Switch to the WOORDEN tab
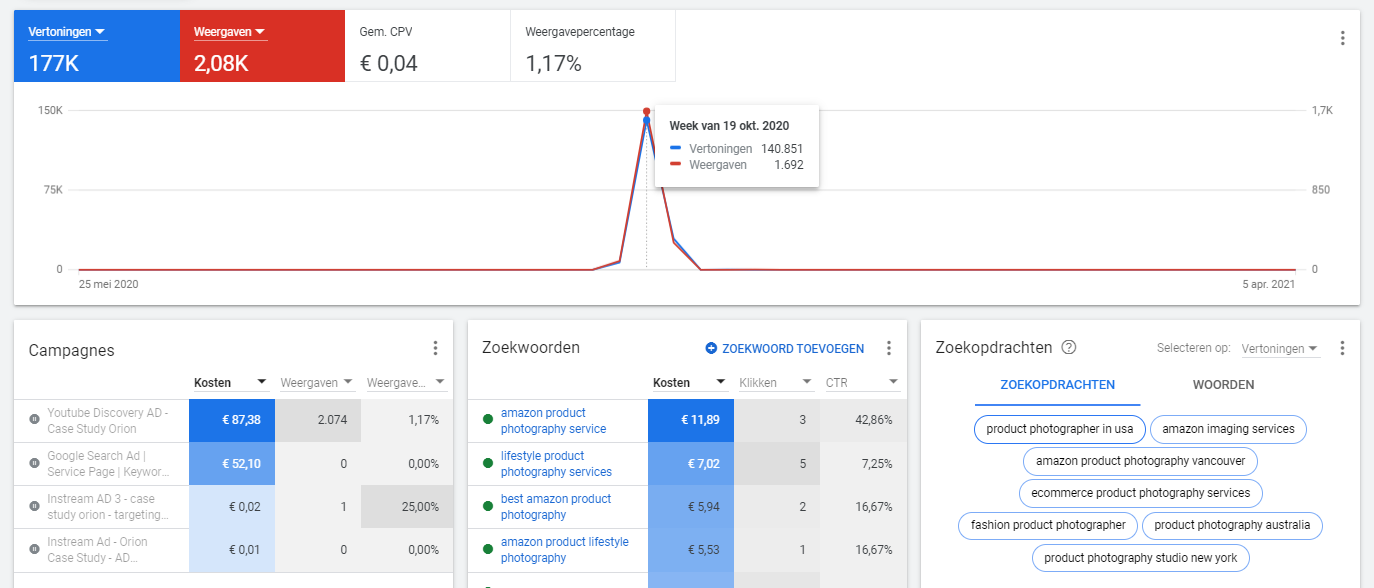 [x=1223, y=385]
